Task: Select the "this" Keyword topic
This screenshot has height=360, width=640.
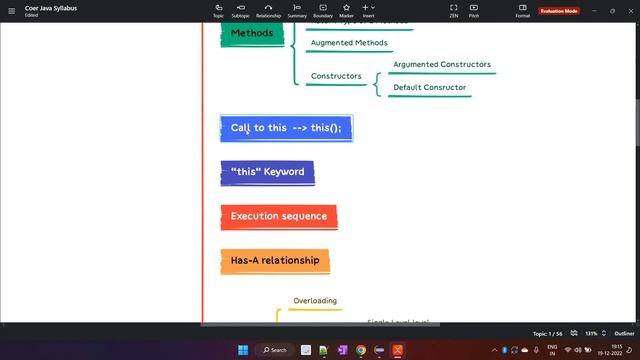Action: point(267,172)
